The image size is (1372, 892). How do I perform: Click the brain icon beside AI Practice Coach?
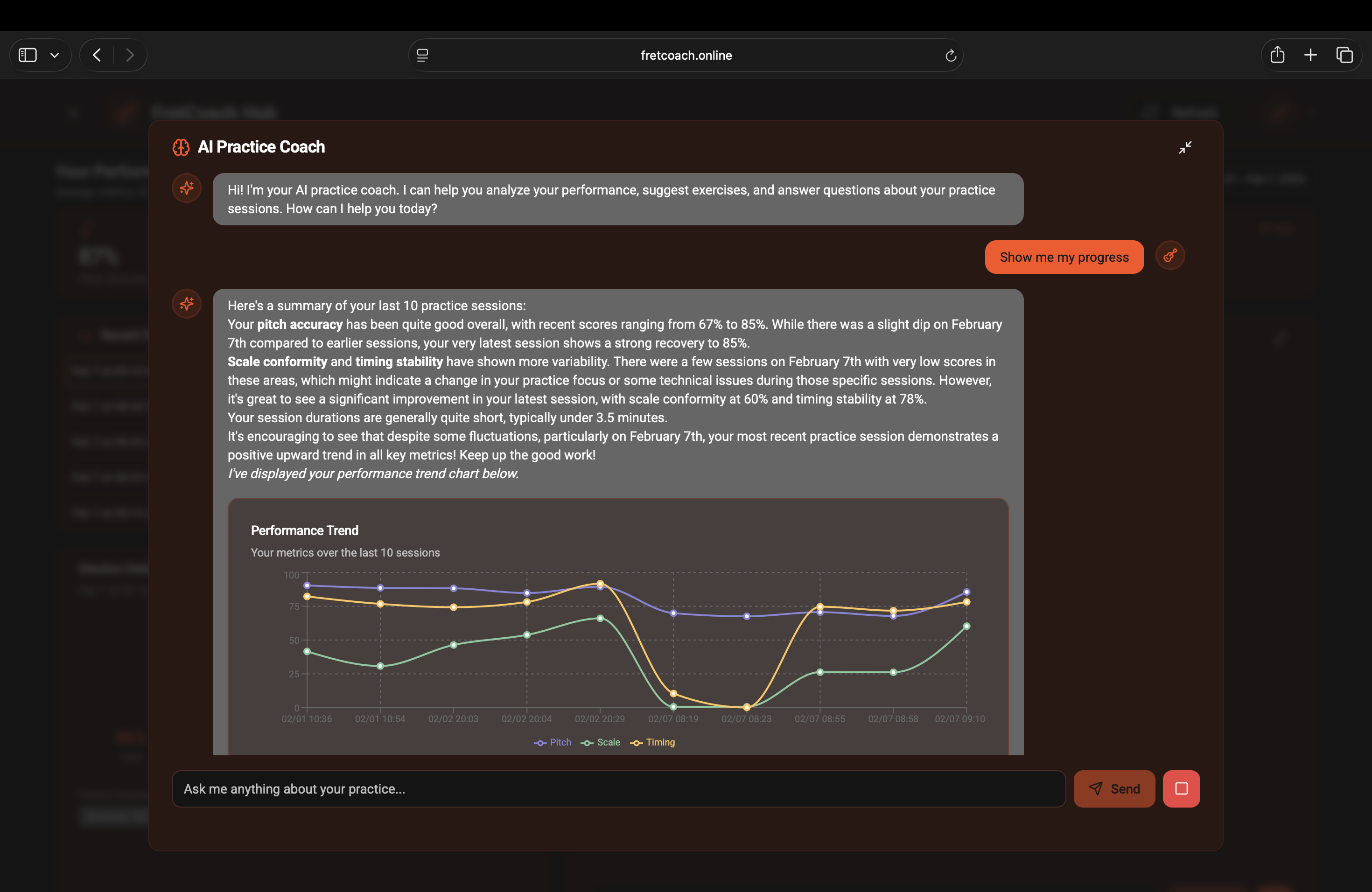pos(181,147)
